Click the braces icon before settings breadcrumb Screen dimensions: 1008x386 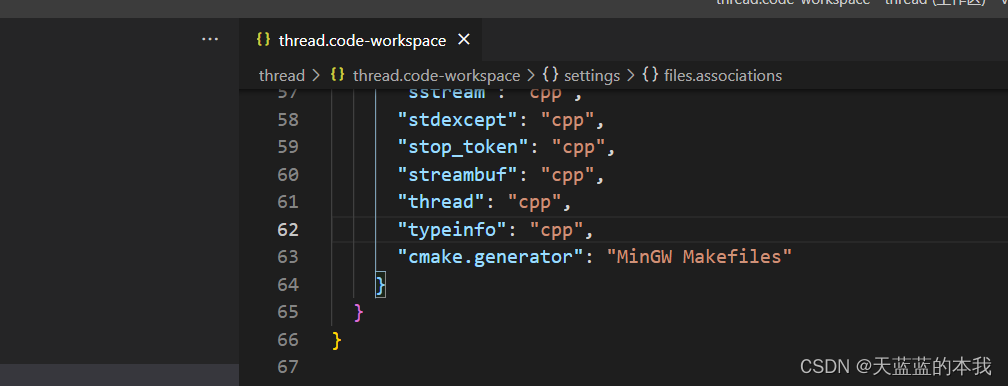(550, 75)
